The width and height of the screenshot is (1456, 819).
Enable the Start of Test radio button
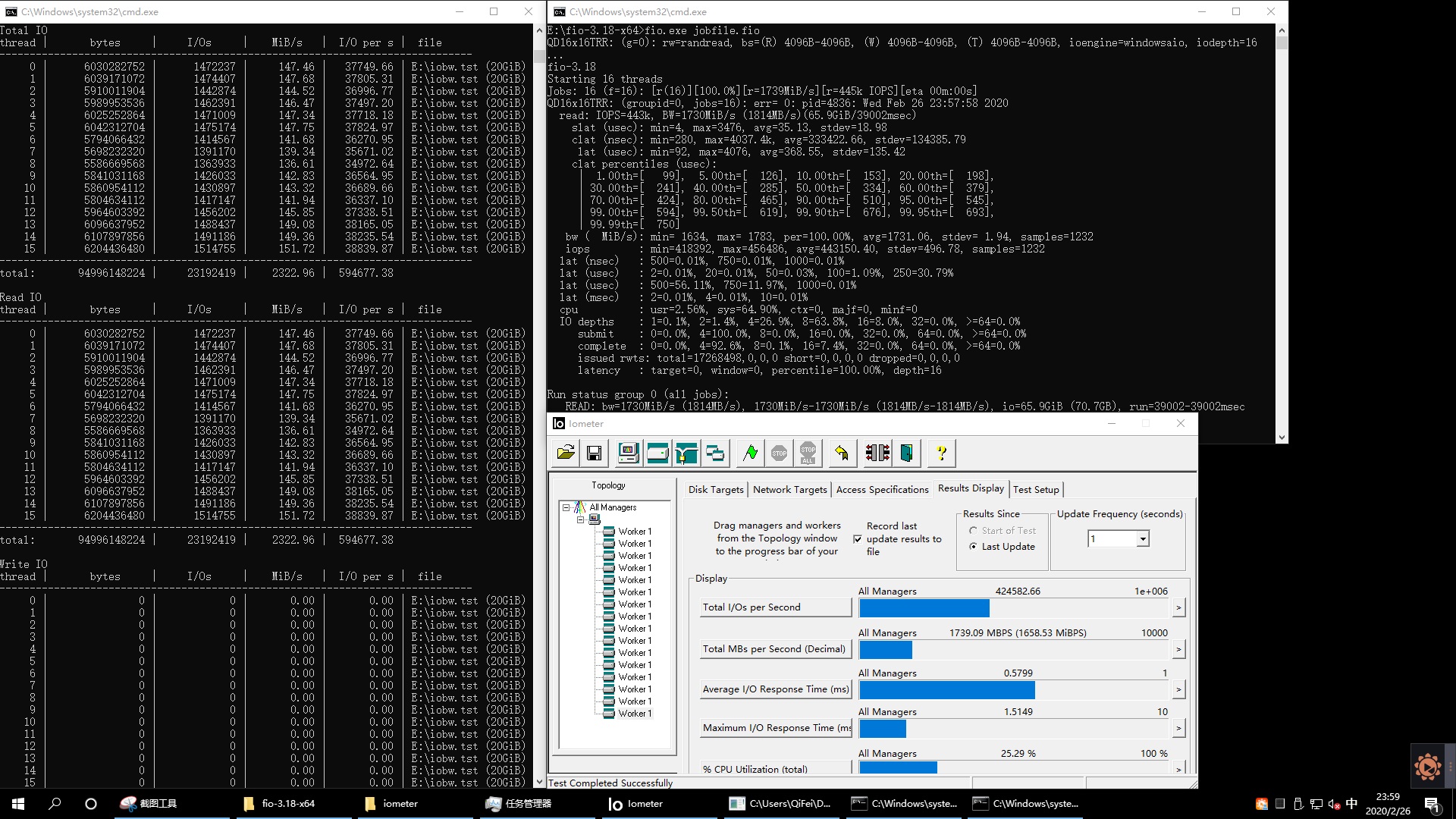(x=973, y=530)
